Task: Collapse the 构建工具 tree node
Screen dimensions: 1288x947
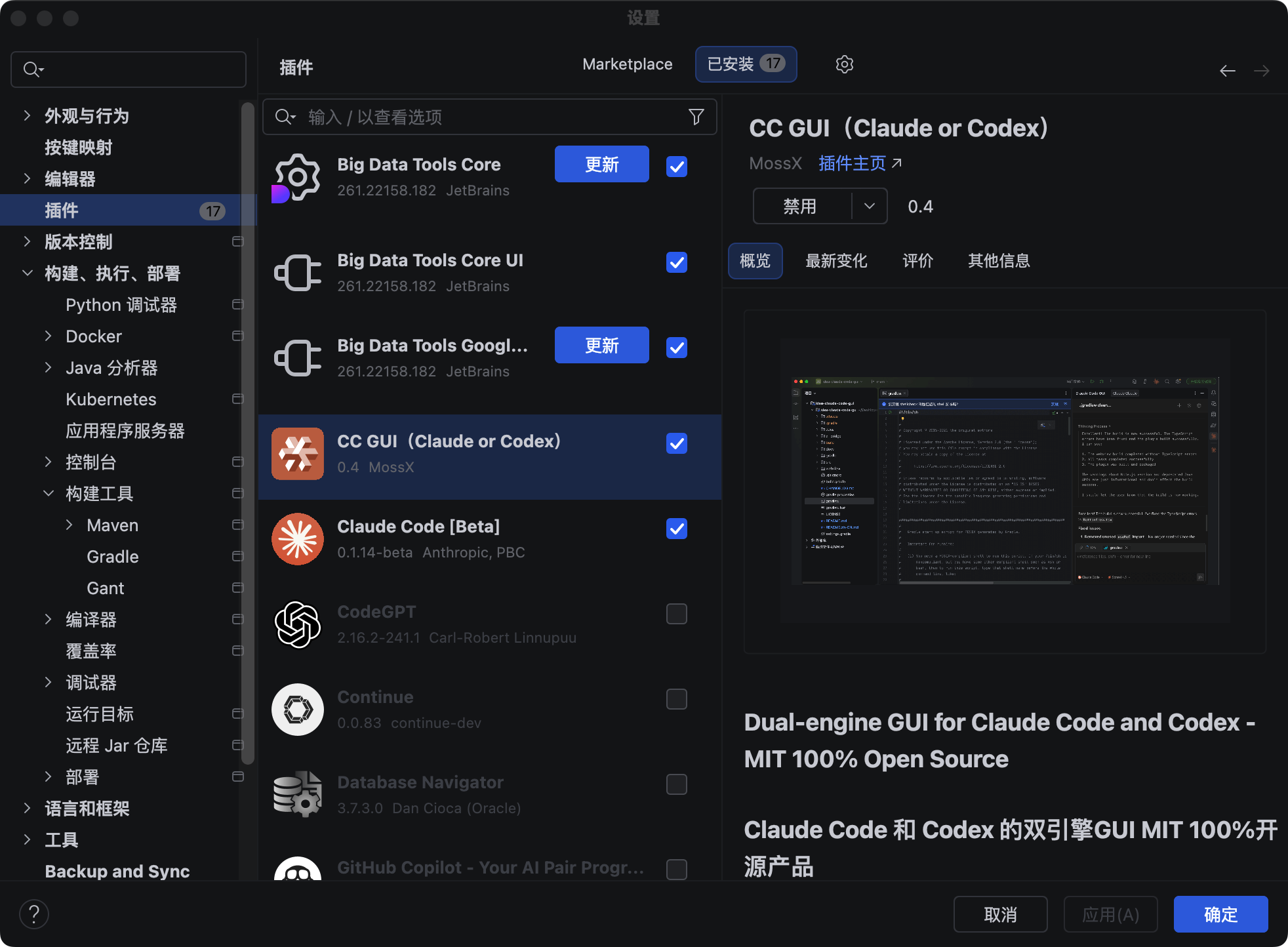Action: coord(49,494)
